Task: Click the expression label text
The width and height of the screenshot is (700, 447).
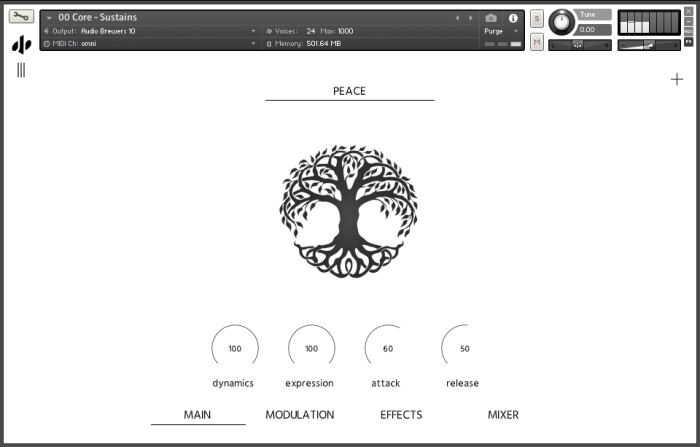Action: click(x=309, y=383)
